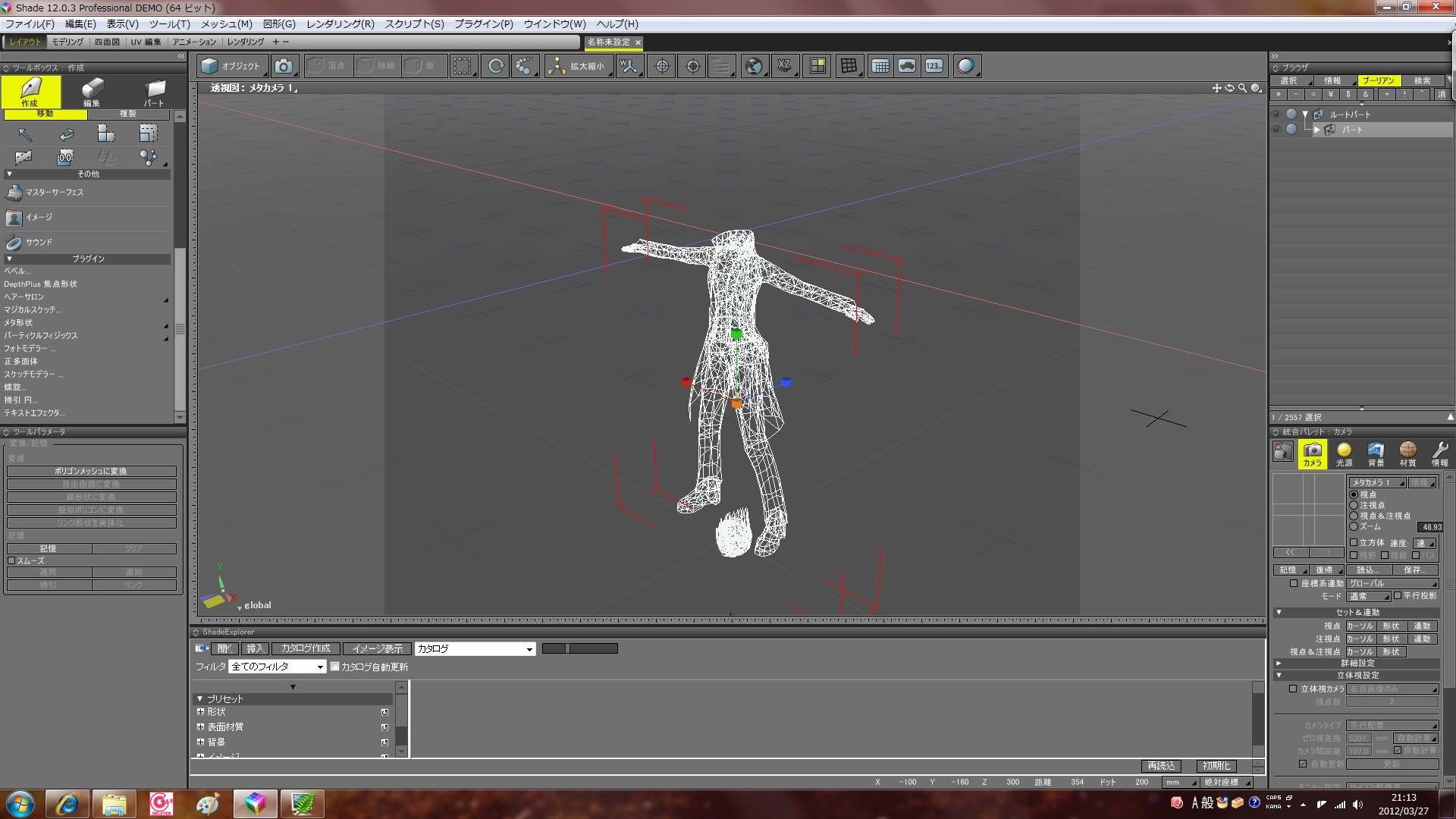Switch to the モデリング tab
Image resolution: width=1456 pixels, height=819 pixels.
[x=67, y=42]
